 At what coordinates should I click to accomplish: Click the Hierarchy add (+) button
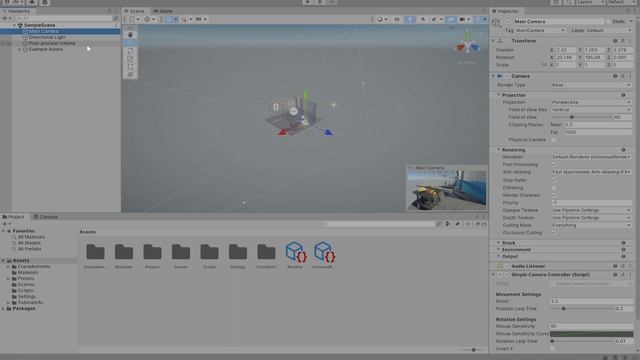4,18
